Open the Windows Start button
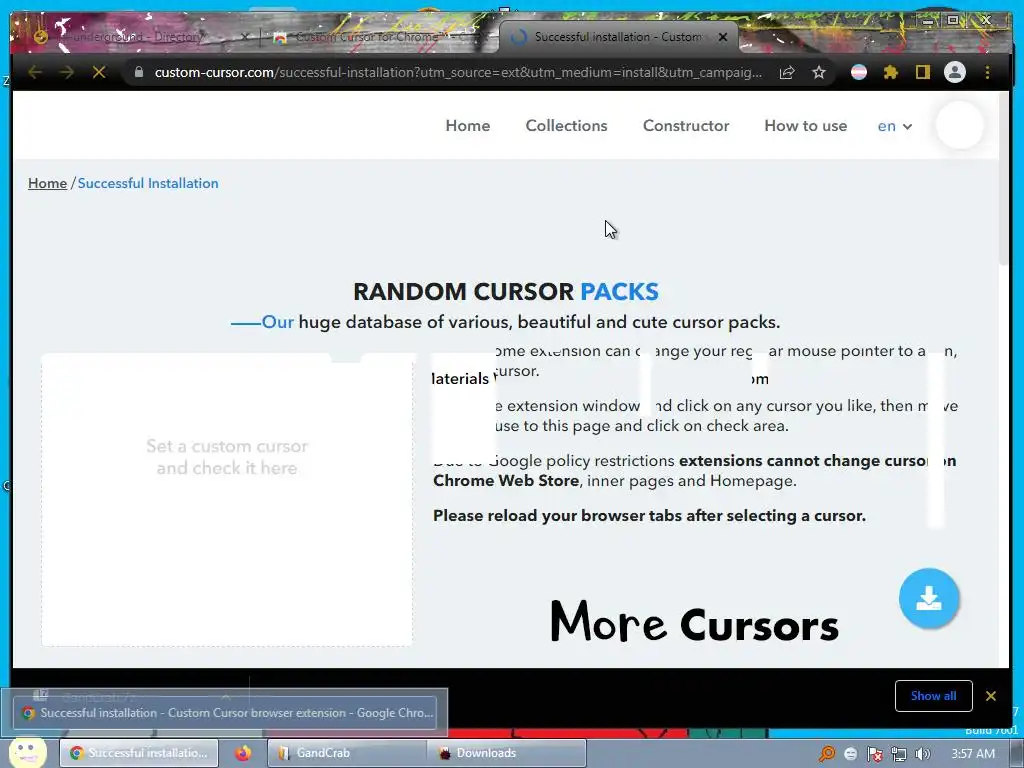1024x768 pixels. click(26, 752)
